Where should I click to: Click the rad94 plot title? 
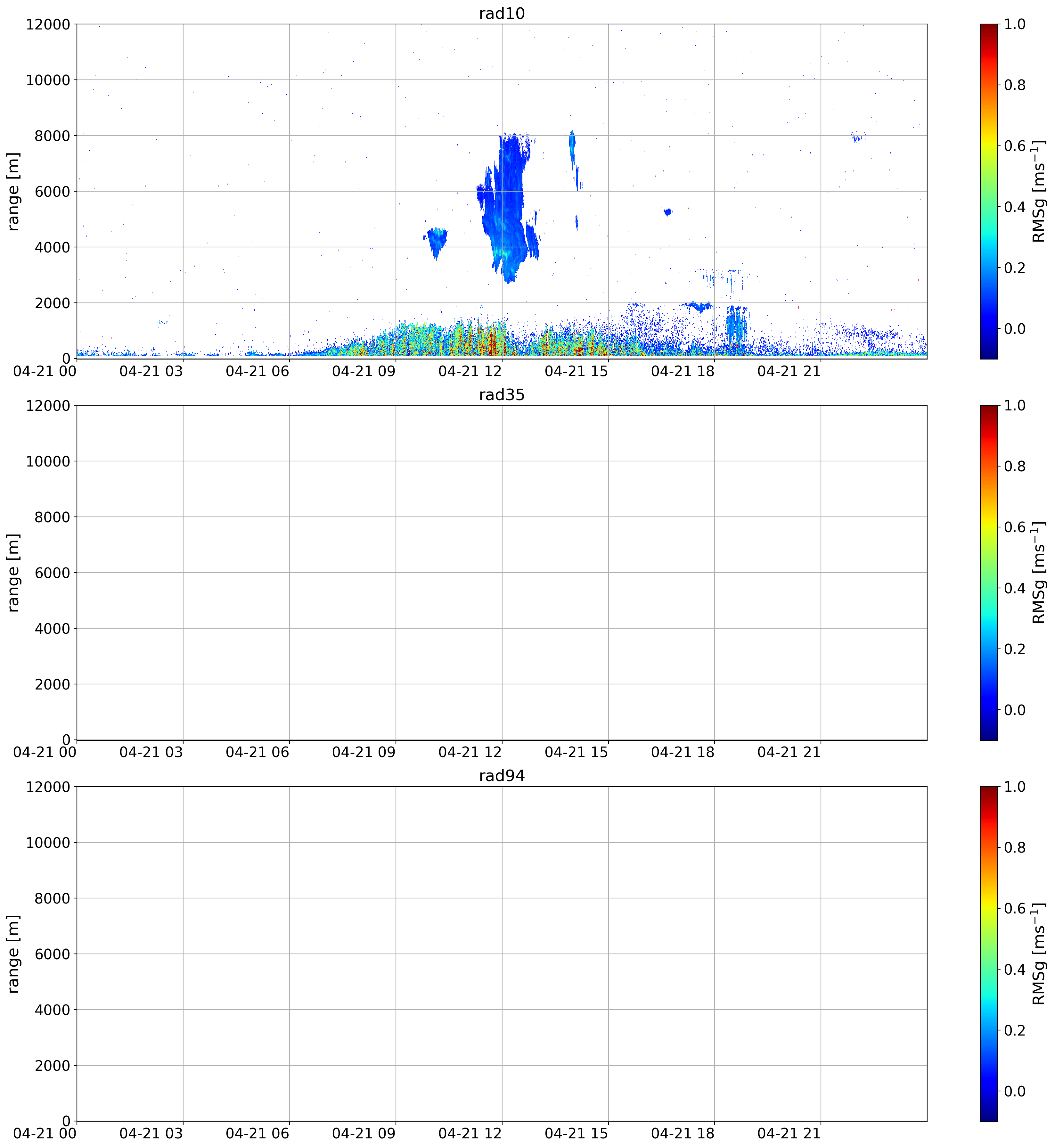[x=501, y=776]
